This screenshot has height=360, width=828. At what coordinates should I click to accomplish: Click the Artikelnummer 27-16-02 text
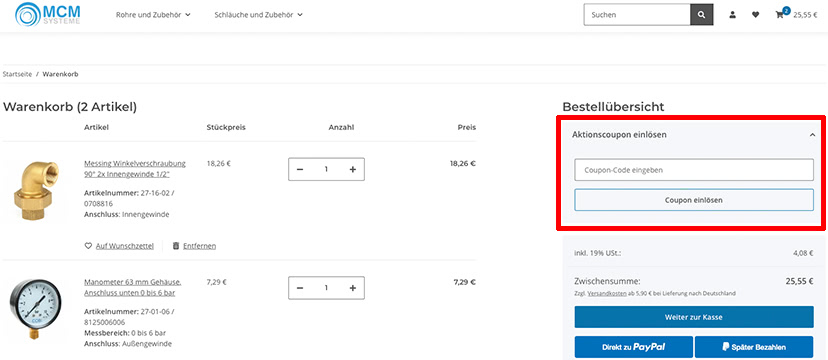coord(129,198)
